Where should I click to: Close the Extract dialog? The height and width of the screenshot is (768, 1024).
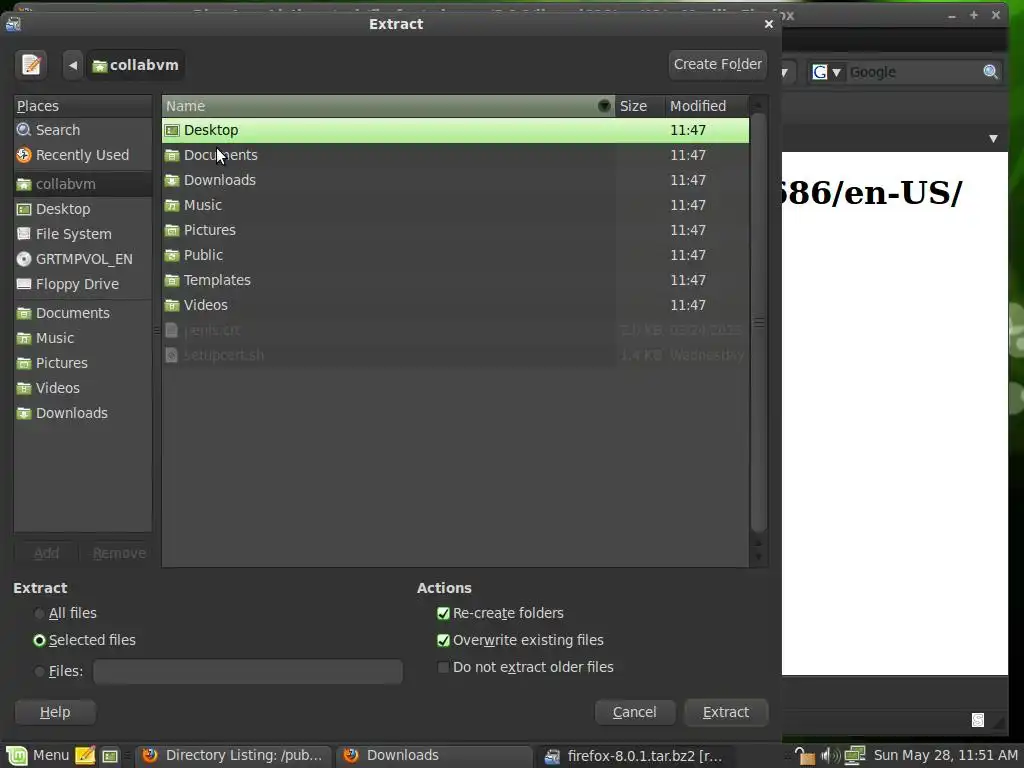(x=769, y=24)
